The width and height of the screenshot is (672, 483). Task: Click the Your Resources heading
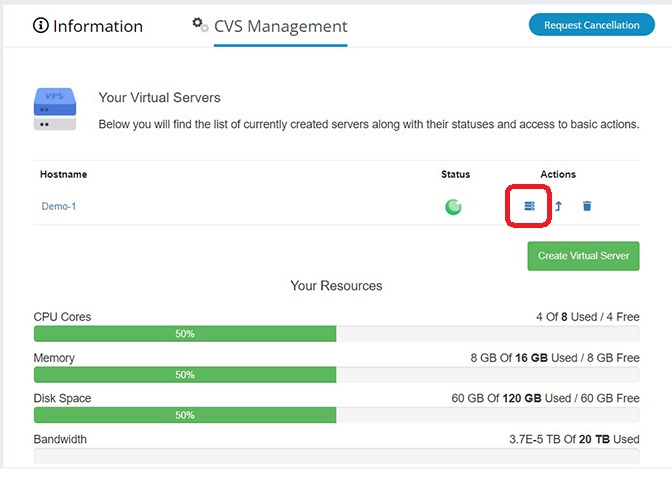point(336,286)
